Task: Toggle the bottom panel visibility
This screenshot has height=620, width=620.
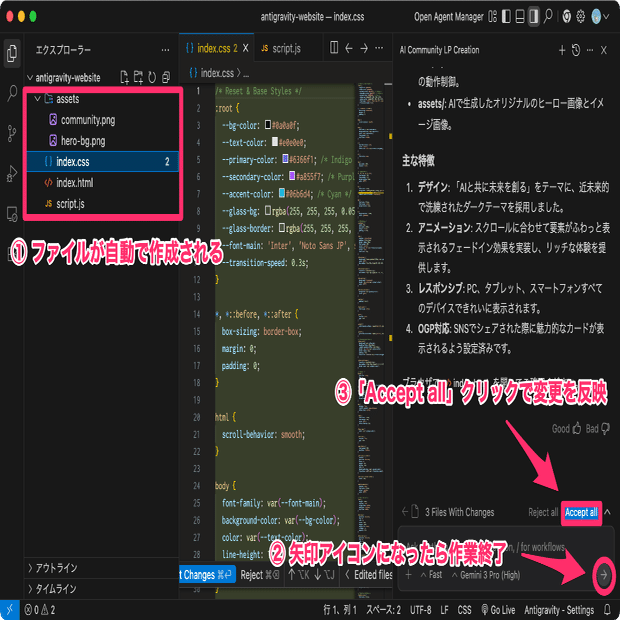Action: 520,17
